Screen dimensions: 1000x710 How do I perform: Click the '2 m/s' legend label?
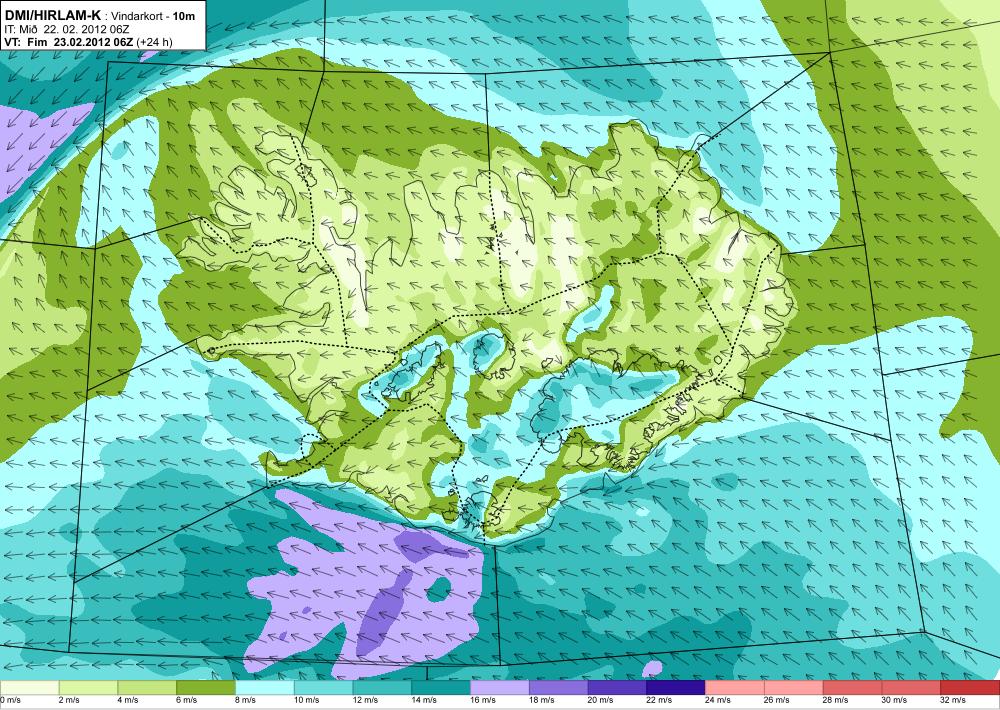70,700
